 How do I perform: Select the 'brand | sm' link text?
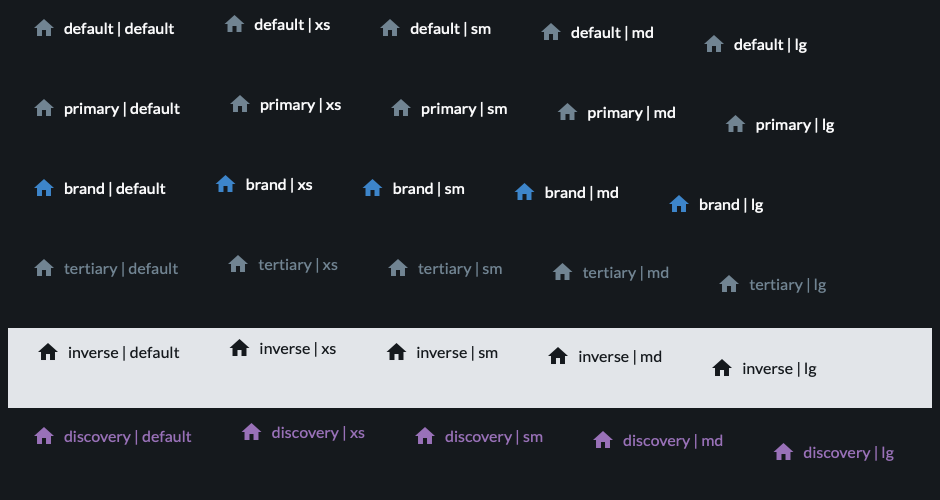[428, 189]
